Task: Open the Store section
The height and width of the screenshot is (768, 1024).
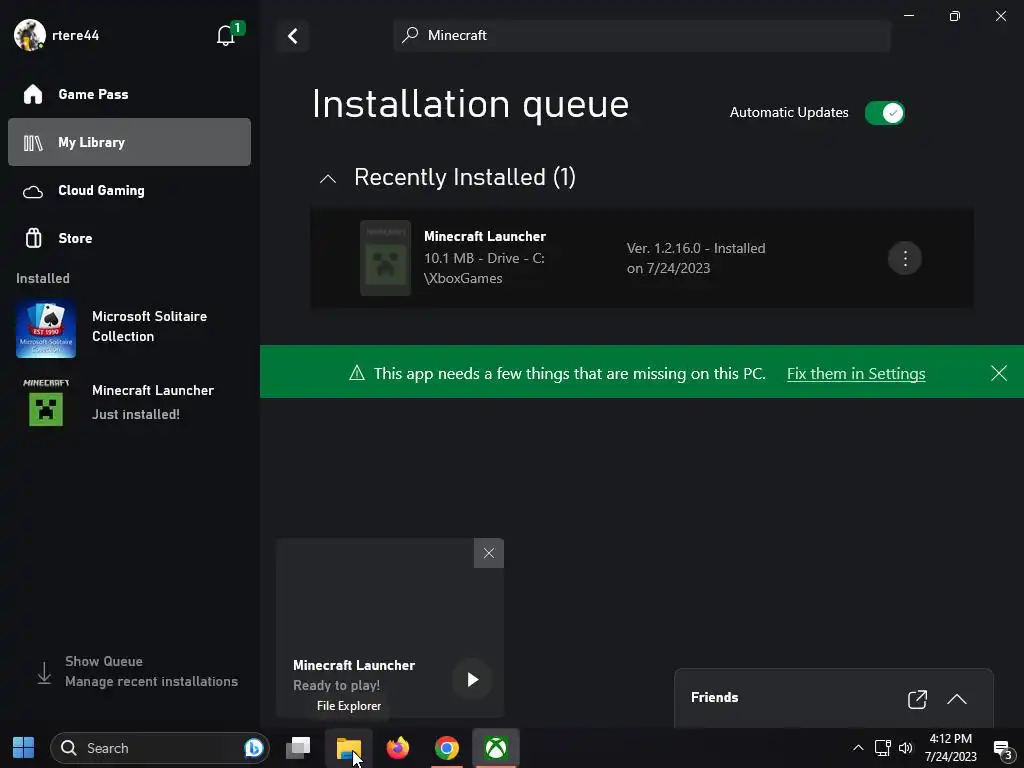Action: coord(129,238)
